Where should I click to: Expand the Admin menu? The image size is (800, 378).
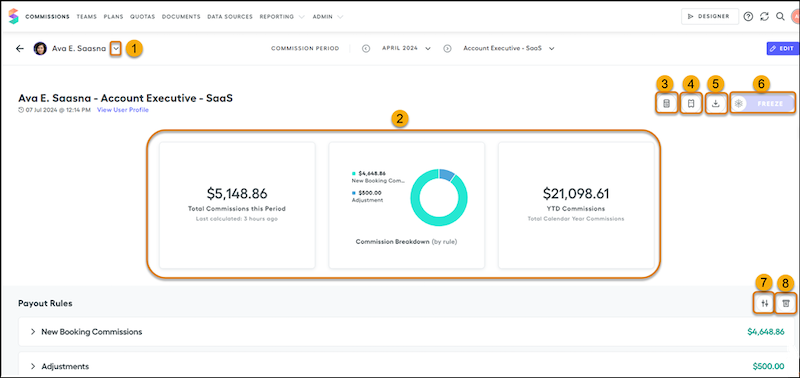pos(328,16)
